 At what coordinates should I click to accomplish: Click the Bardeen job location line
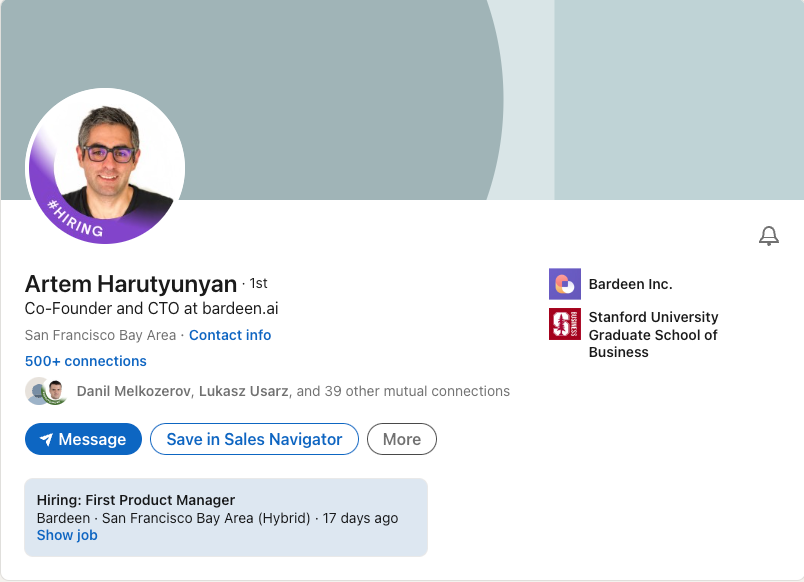[217, 518]
